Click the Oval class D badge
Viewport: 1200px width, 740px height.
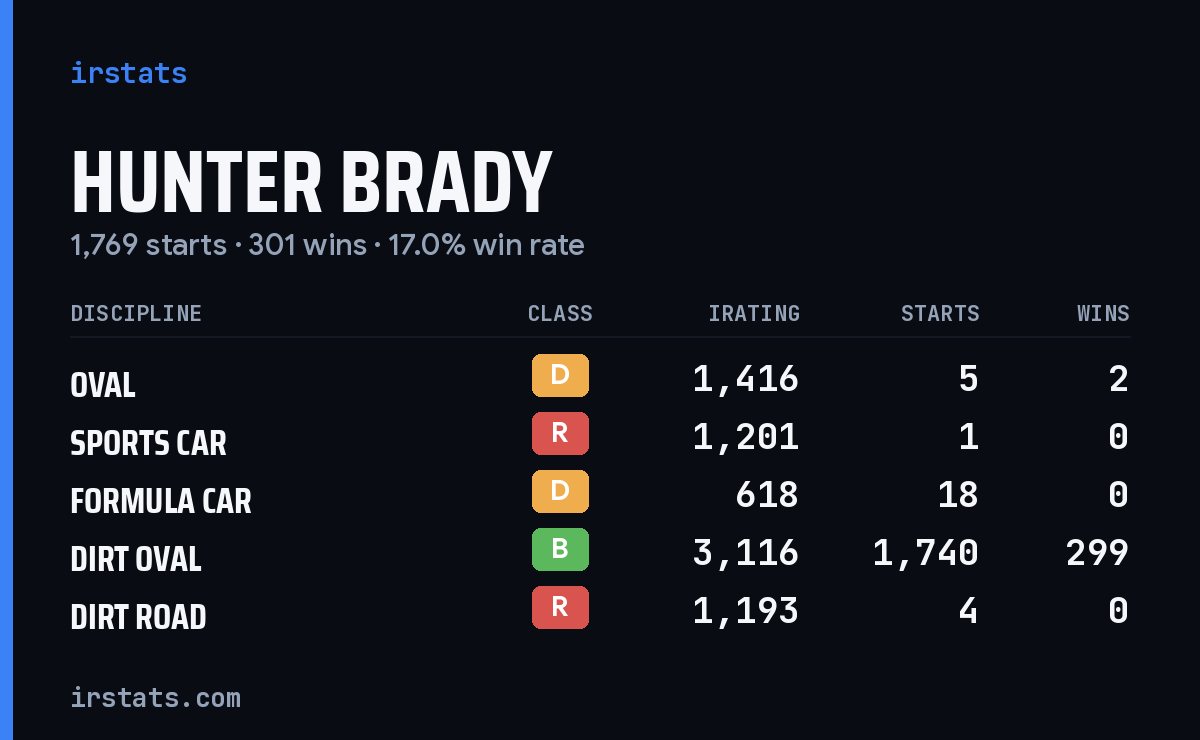[x=560, y=375]
